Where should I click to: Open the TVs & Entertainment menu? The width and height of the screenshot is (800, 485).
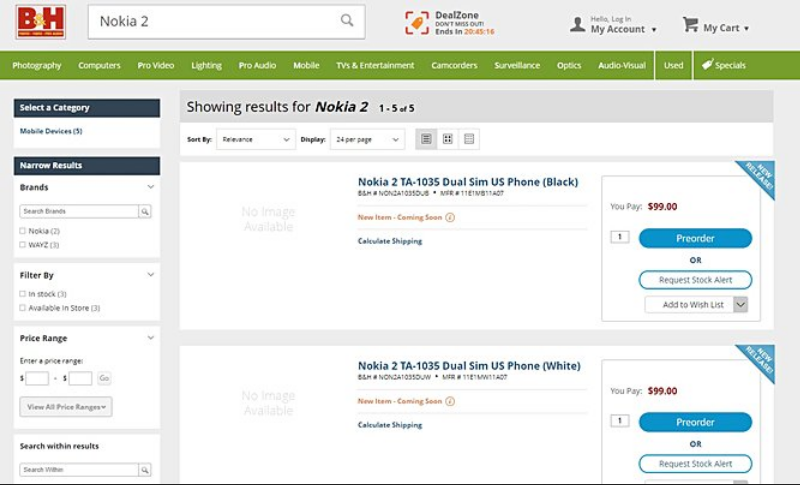[375, 65]
